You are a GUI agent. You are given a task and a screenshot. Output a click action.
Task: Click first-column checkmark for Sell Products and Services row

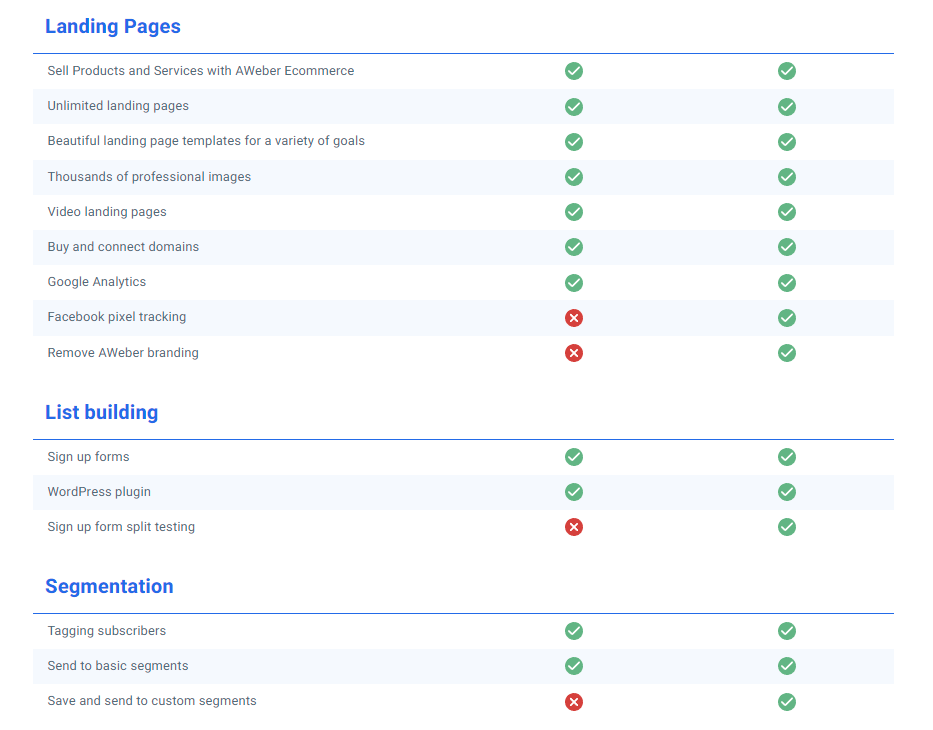[x=574, y=71]
